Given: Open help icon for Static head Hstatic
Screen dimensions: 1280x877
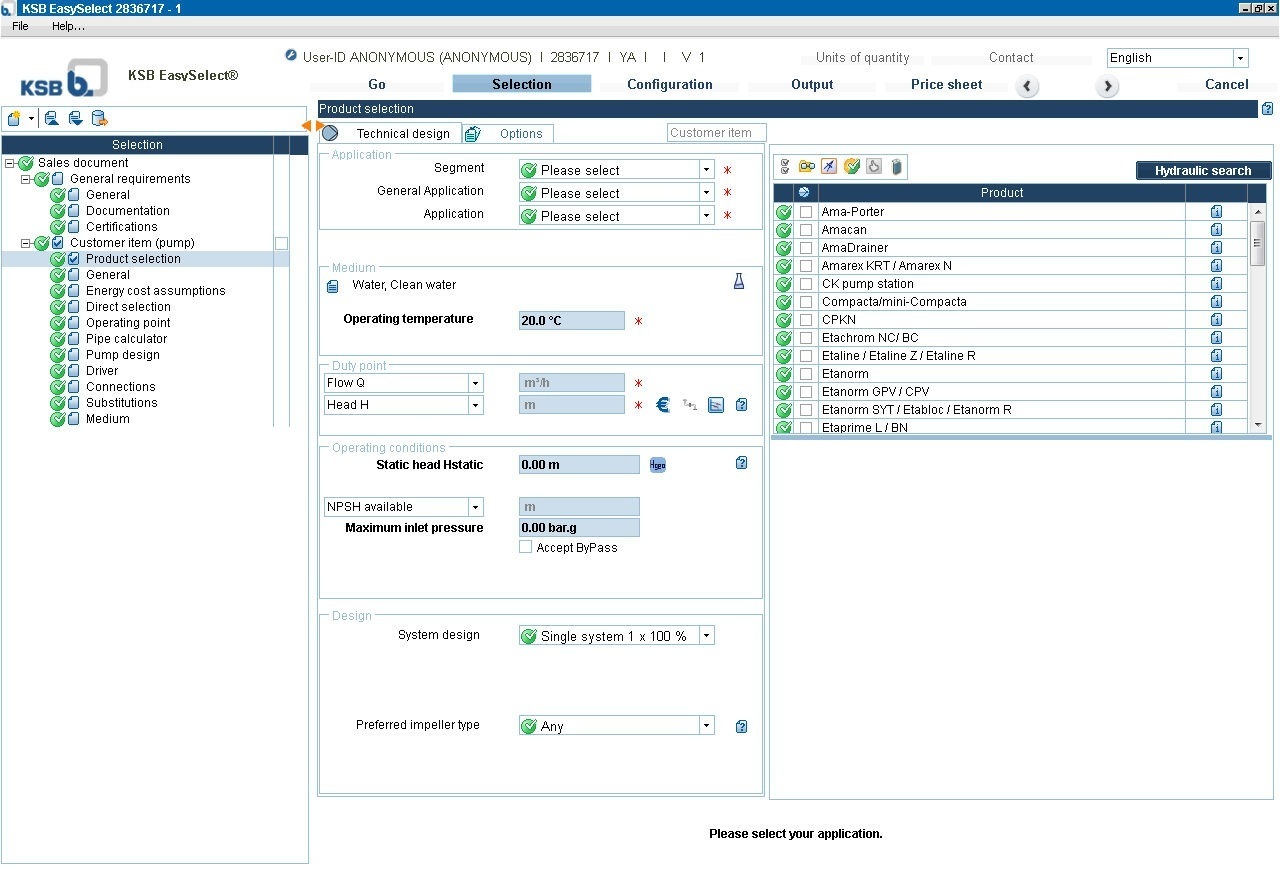Looking at the screenshot, I should click(741, 463).
